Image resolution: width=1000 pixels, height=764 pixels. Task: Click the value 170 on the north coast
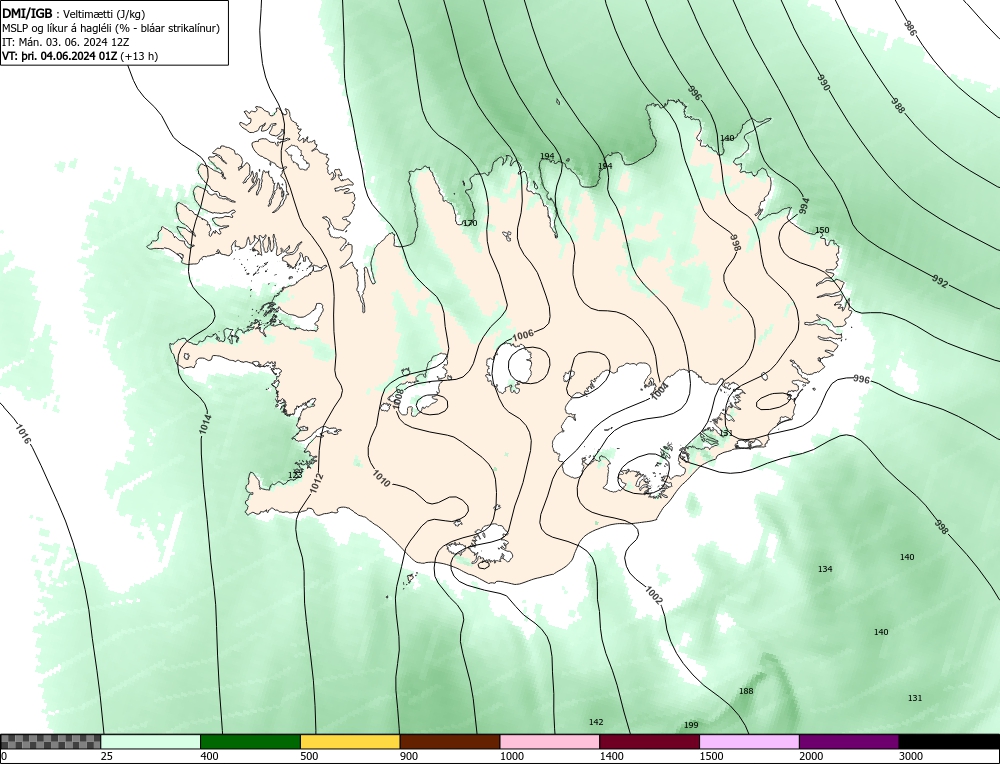[x=469, y=223]
